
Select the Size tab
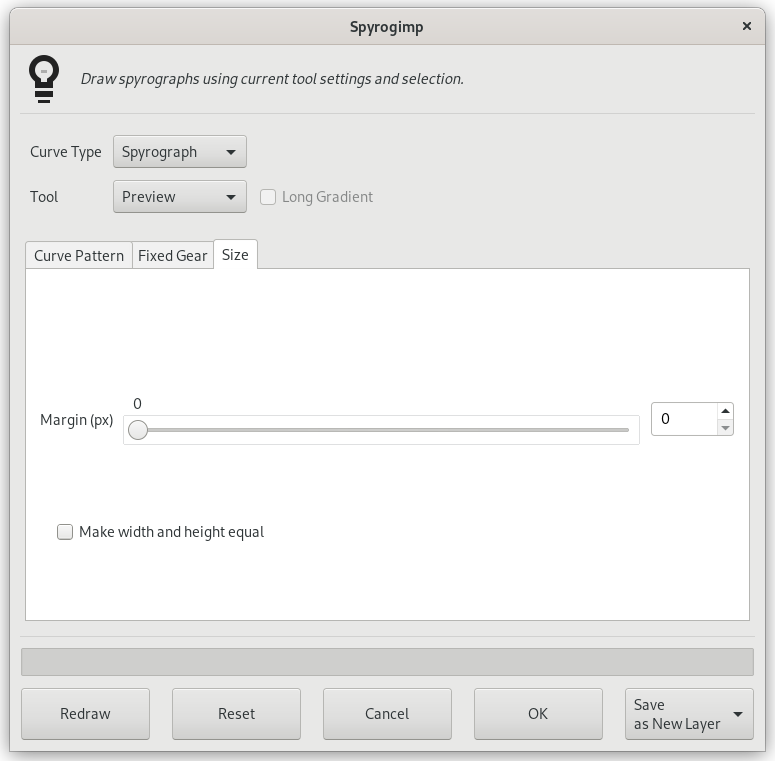[235, 254]
